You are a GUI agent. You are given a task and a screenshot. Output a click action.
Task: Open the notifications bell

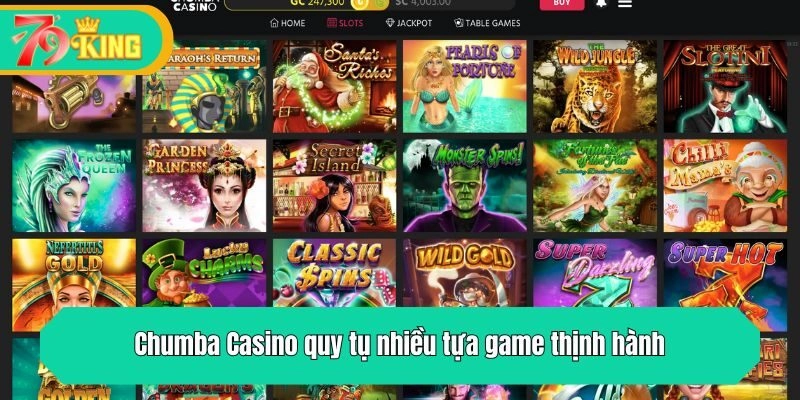602,3
